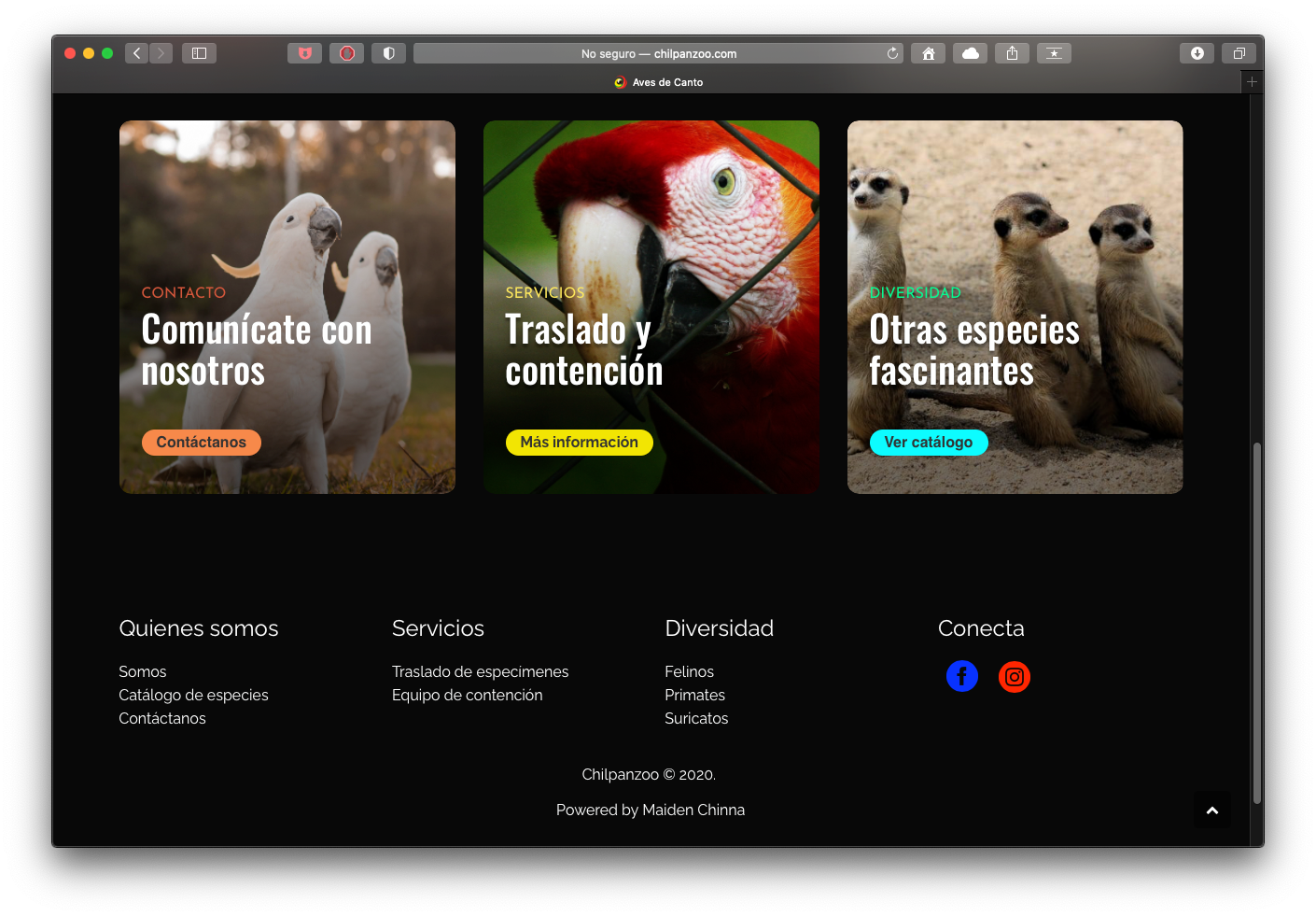The width and height of the screenshot is (1316, 916).
Task: Click the Ver catálogo cyan button
Action: pyautogui.click(x=929, y=442)
